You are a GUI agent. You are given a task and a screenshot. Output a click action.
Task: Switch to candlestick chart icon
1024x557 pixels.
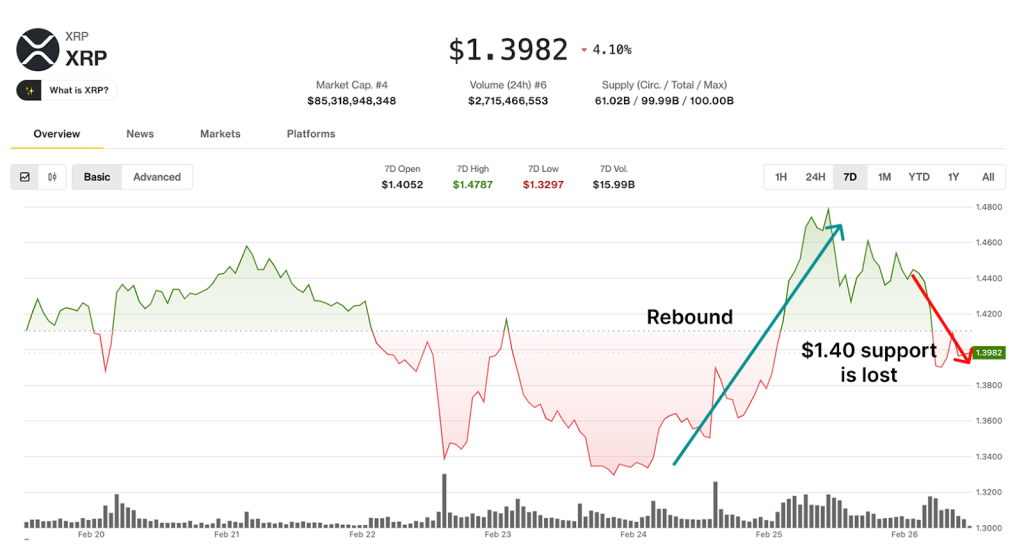point(52,177)
